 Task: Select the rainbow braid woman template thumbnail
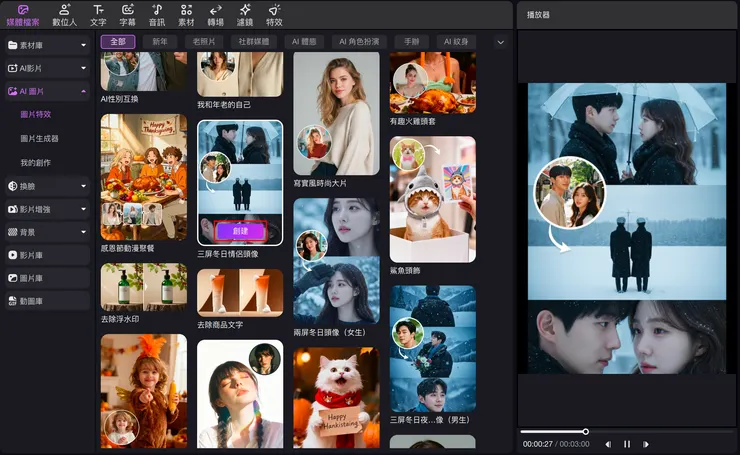pyautogui.click(x=240, y=394)
